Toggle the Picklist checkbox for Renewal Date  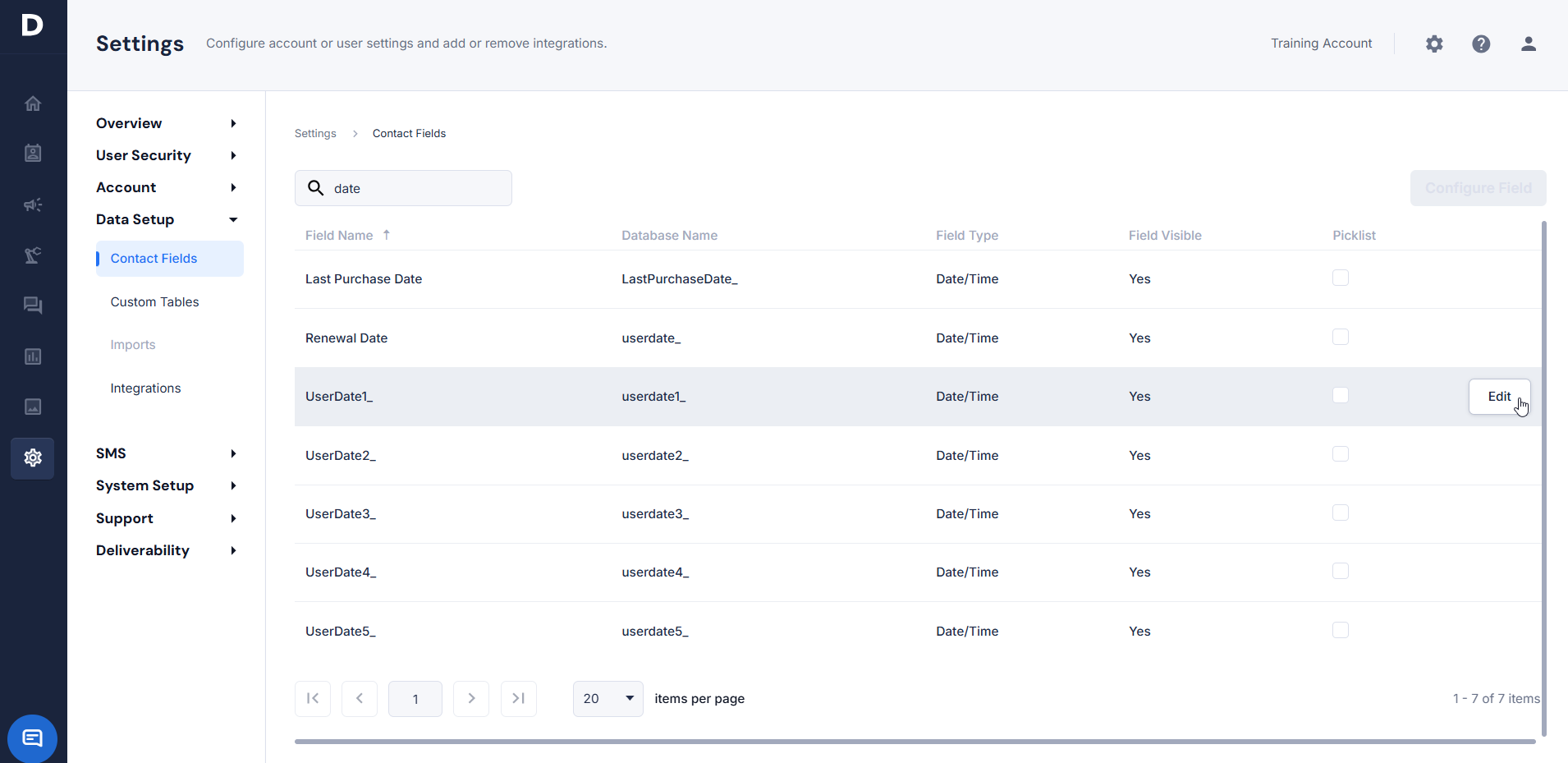[1340, 338]
